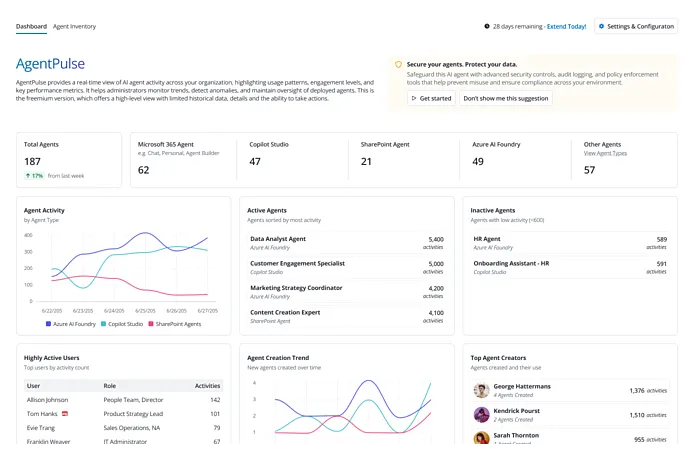
Task: Toggle Azure AI Foundry legend swatch
Action: [x=49, y=324]
